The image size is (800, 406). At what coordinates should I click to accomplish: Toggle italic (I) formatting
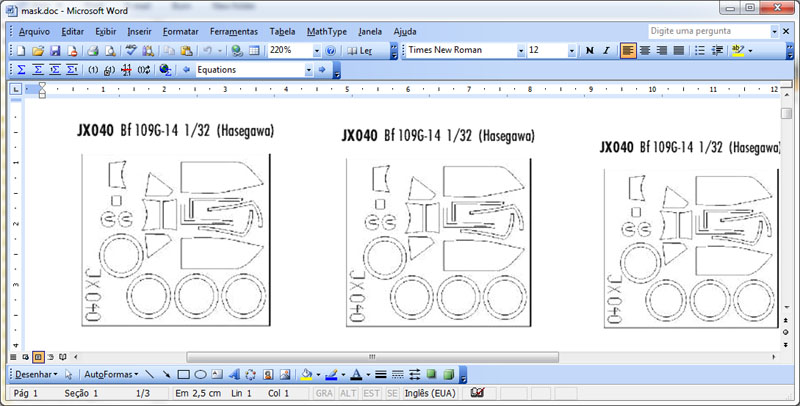coord(607,50)
